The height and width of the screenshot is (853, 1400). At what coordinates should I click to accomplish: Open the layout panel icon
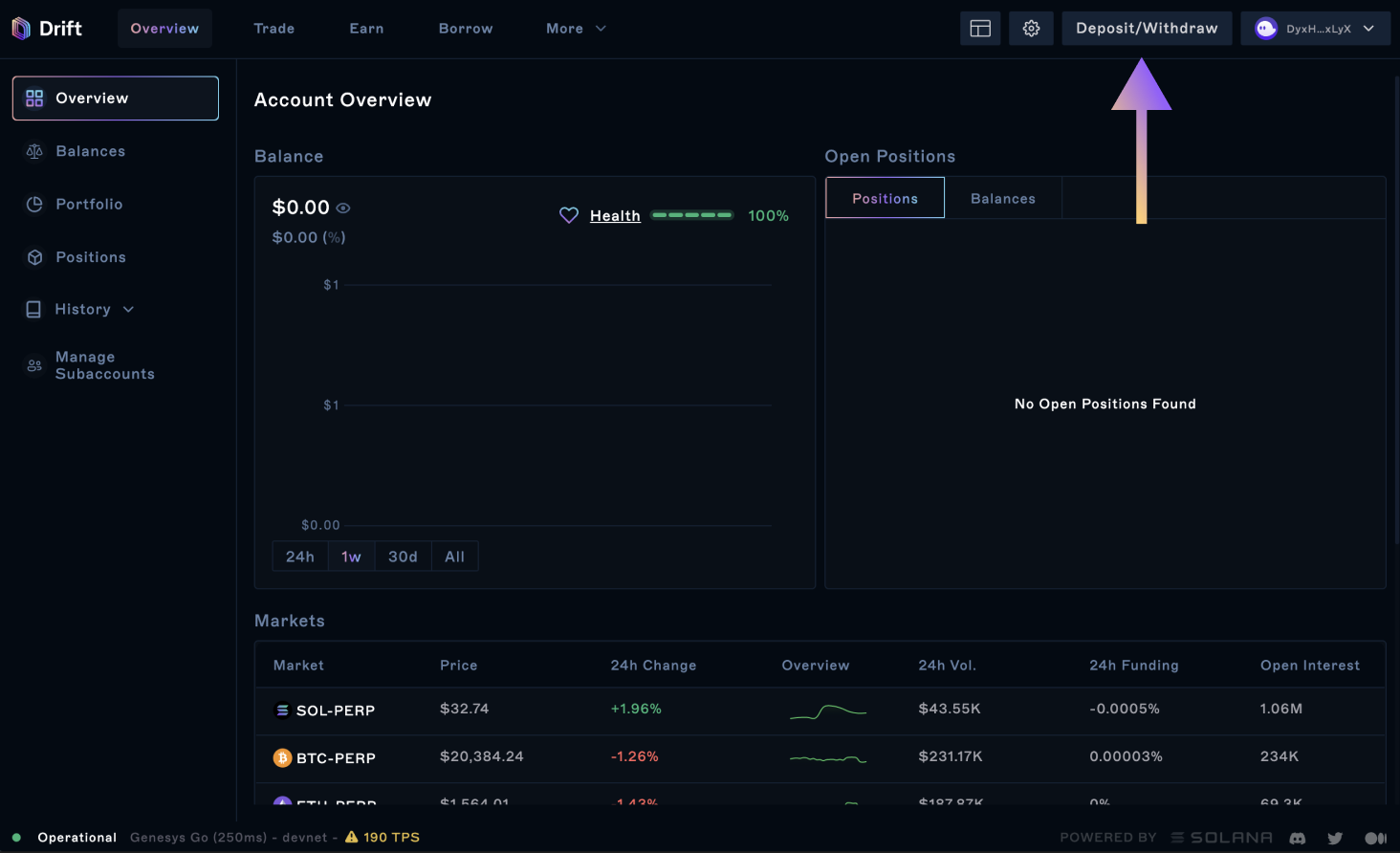pos(980,29)
